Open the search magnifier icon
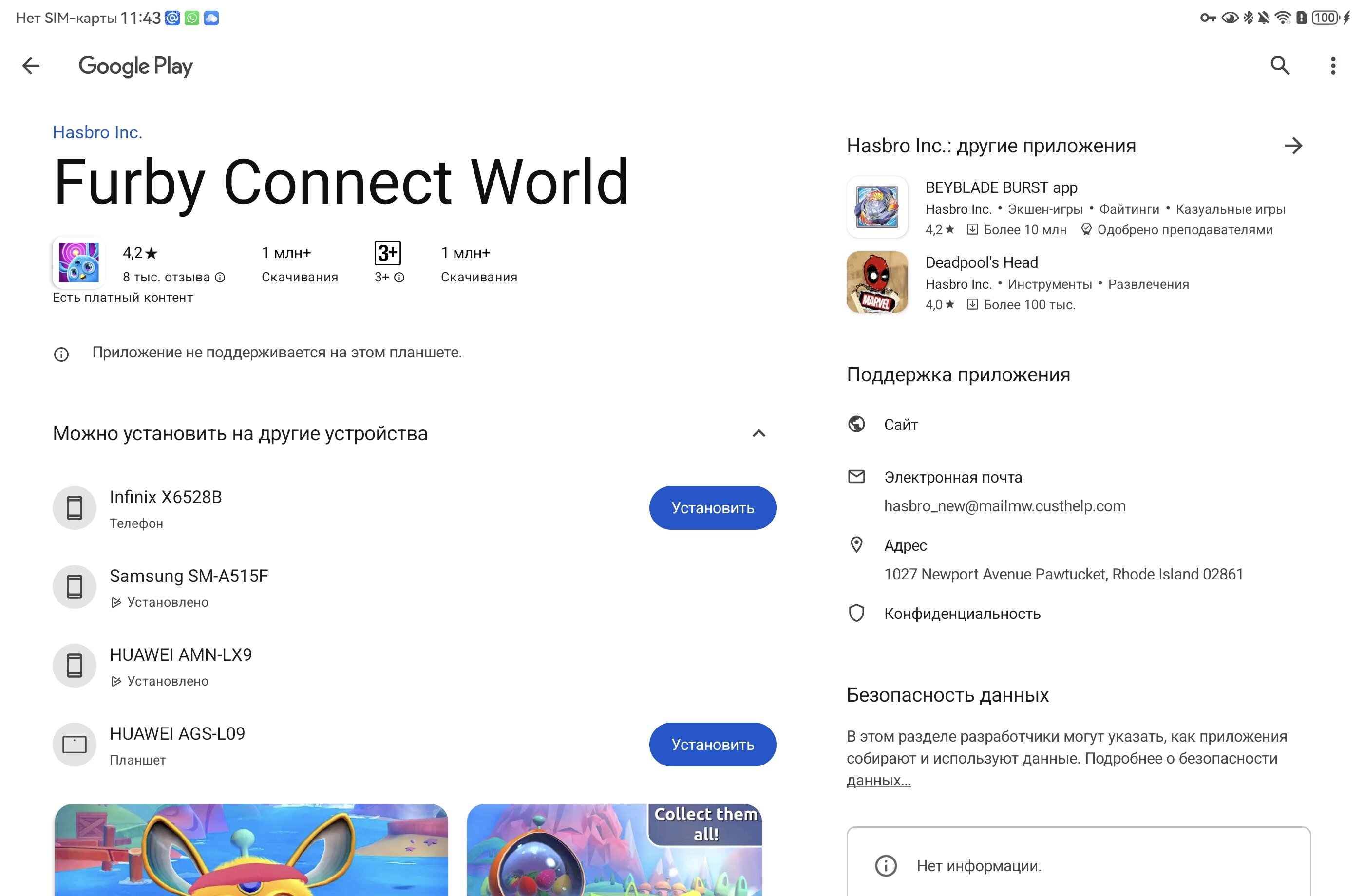The image size is (1364, 896). coord(1280,66)
